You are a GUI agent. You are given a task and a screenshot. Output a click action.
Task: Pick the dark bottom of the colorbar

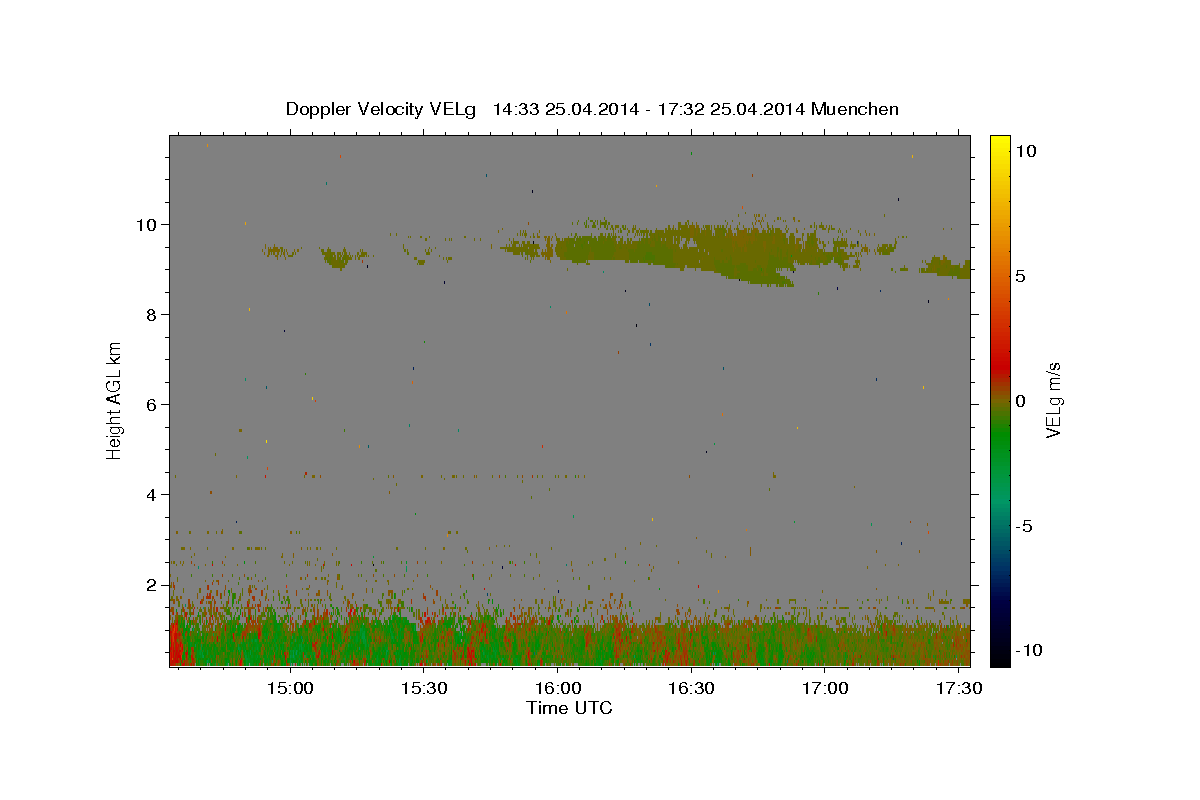[x=1000, y=650]
